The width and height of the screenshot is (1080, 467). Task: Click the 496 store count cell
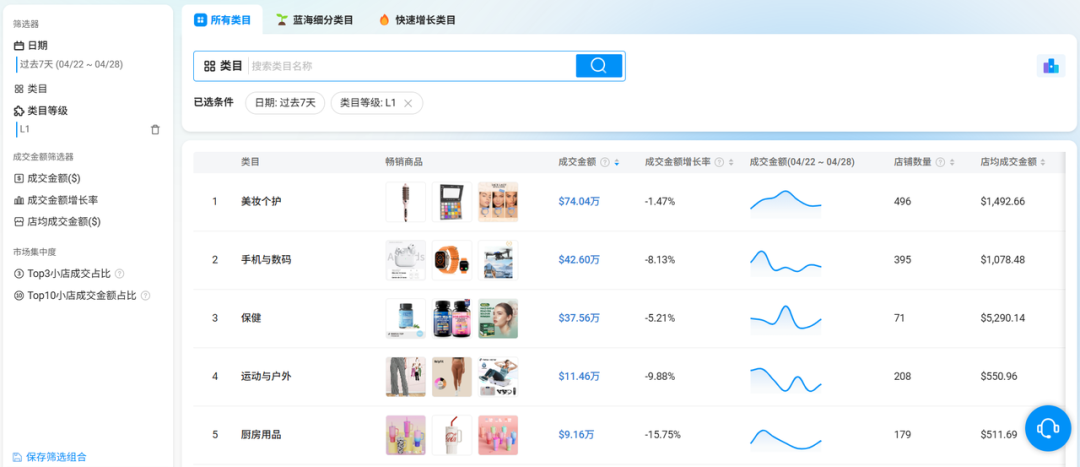click(x=902, y=202)
